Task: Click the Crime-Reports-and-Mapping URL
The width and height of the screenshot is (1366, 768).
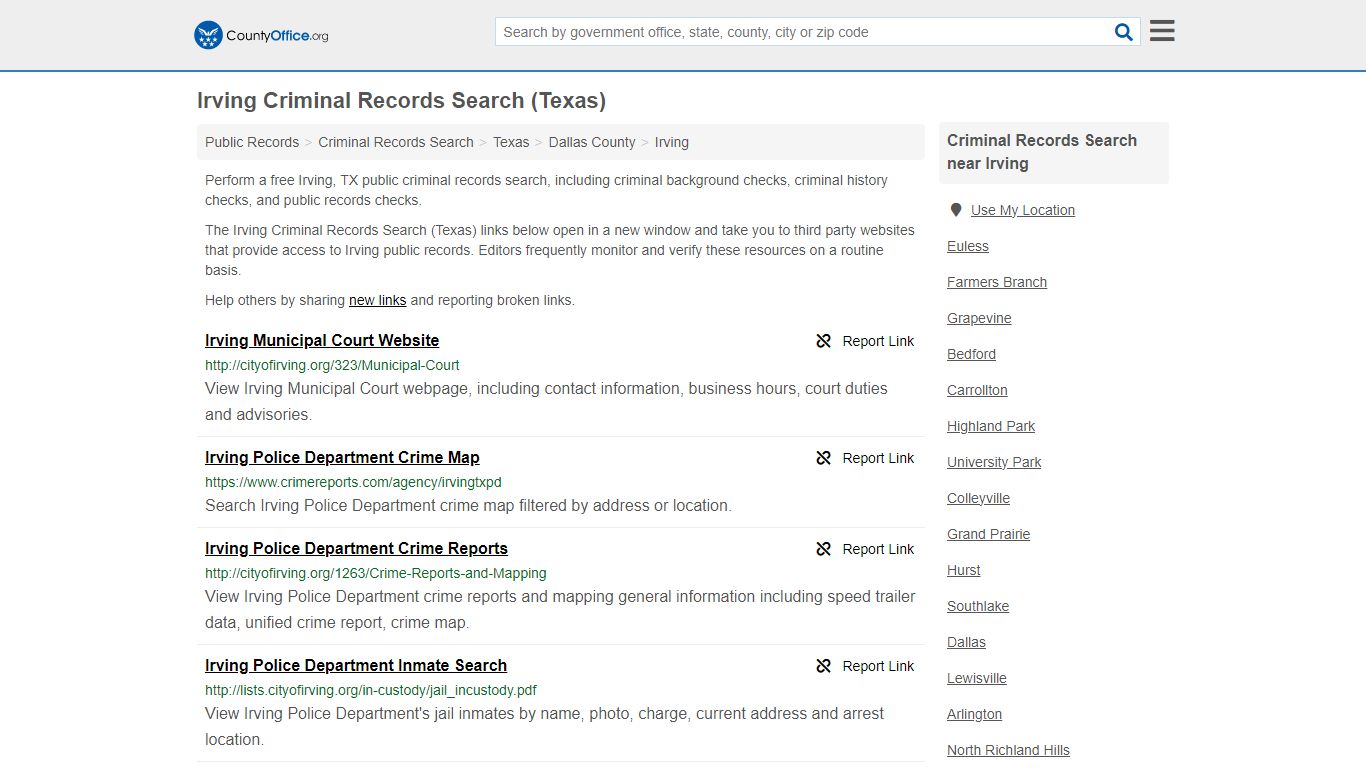Action: [x=376, y=573]
